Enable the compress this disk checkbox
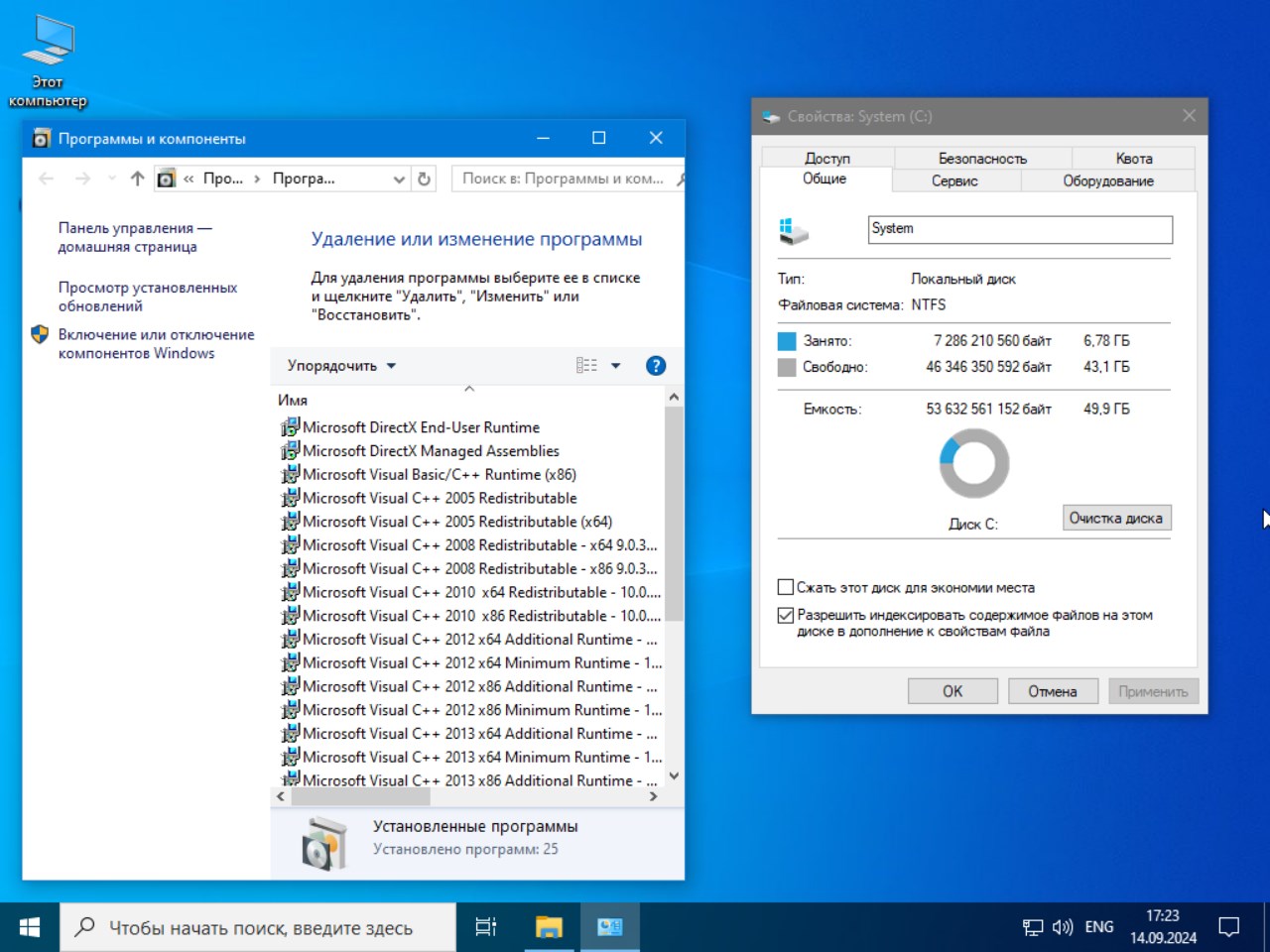 786,587
